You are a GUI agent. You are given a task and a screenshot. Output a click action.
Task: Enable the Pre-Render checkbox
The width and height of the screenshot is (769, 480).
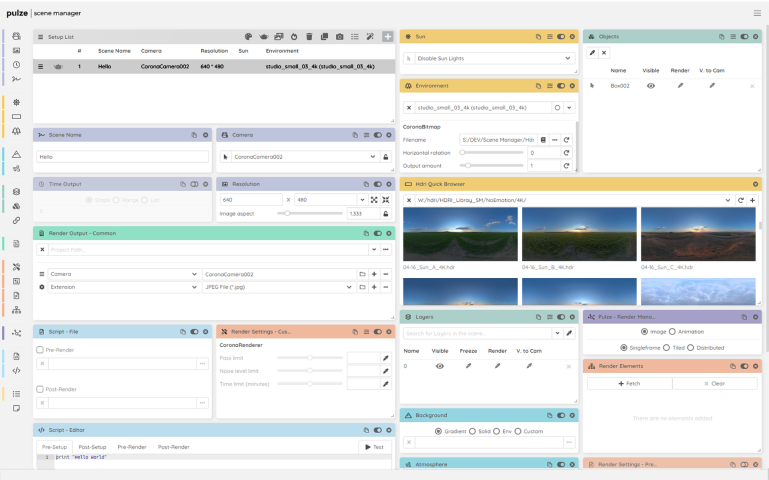pyautogui.click(x=40, y=350)
